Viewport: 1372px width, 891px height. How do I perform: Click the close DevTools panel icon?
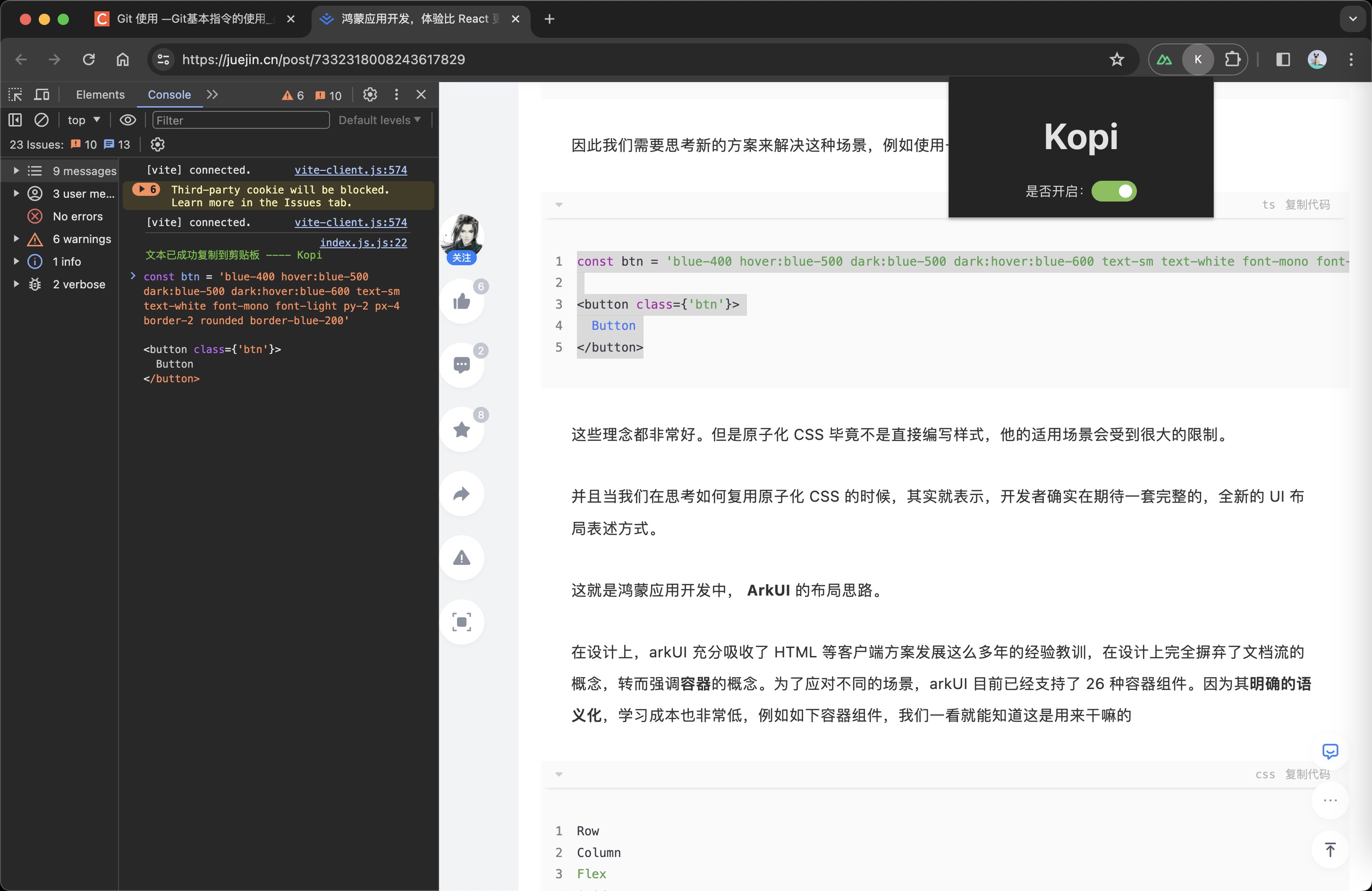click(x=421, y=94)
